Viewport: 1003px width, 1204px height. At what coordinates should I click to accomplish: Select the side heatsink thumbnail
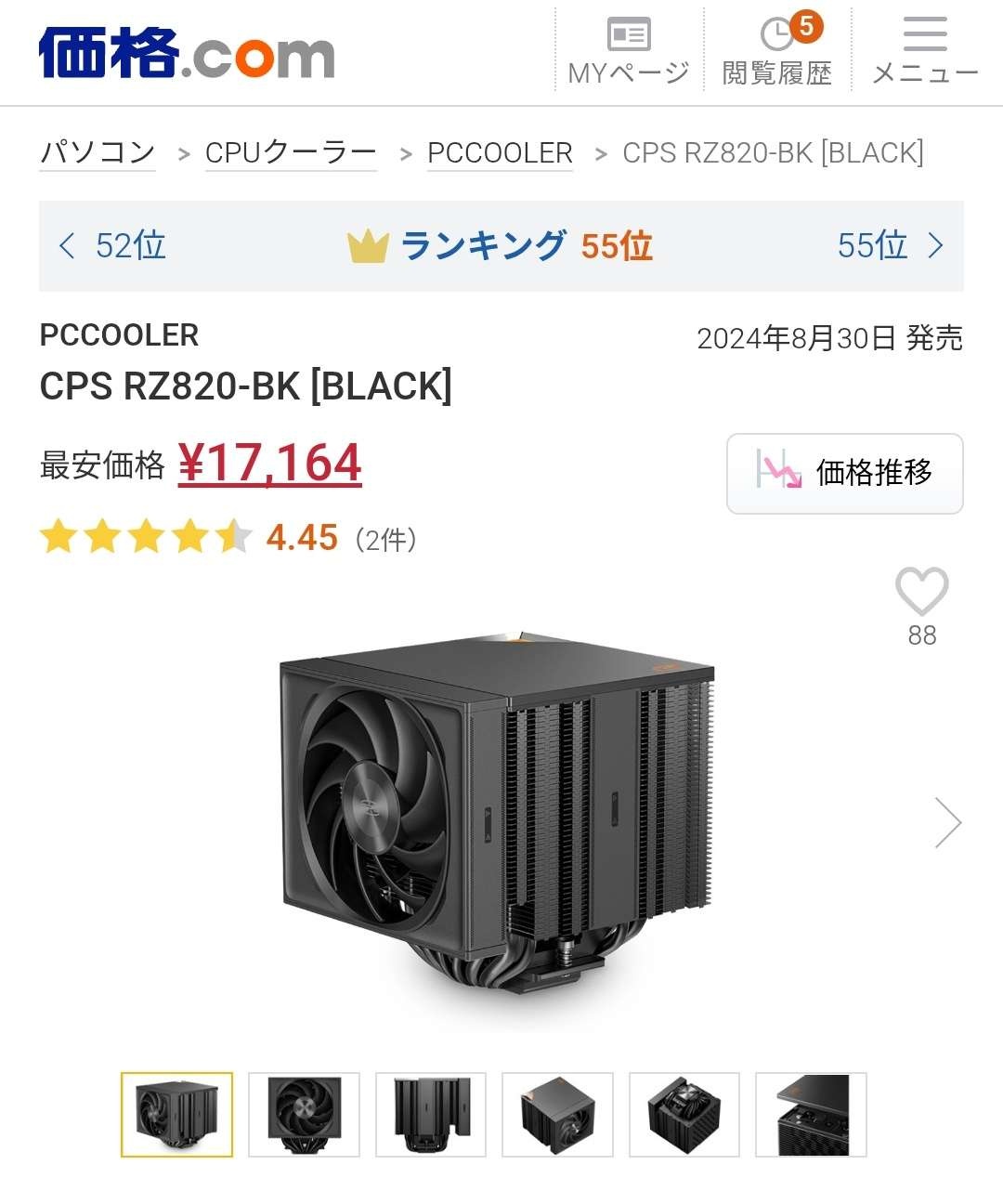431,1115
